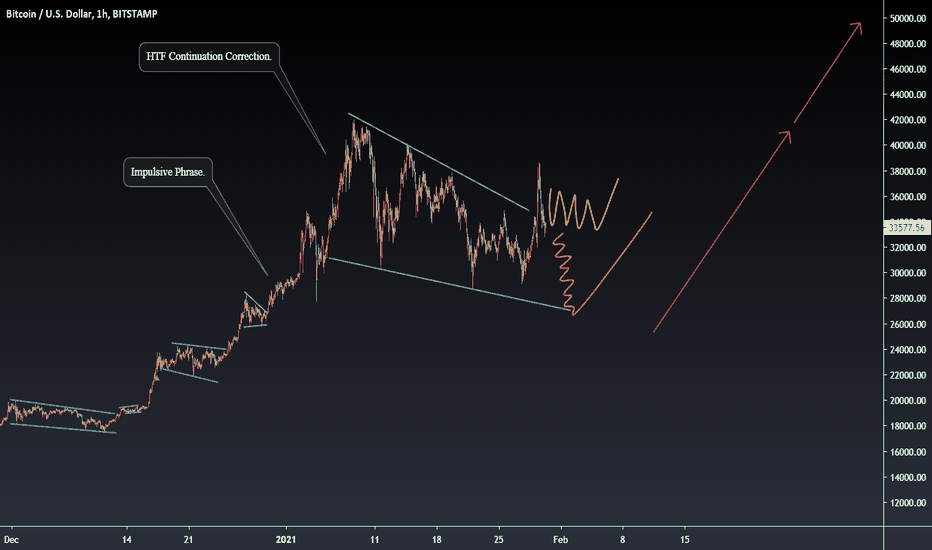This screenshot has height=550, width=932.
Task: Click the 24000.00 price axis label
Action: (908, 350)
